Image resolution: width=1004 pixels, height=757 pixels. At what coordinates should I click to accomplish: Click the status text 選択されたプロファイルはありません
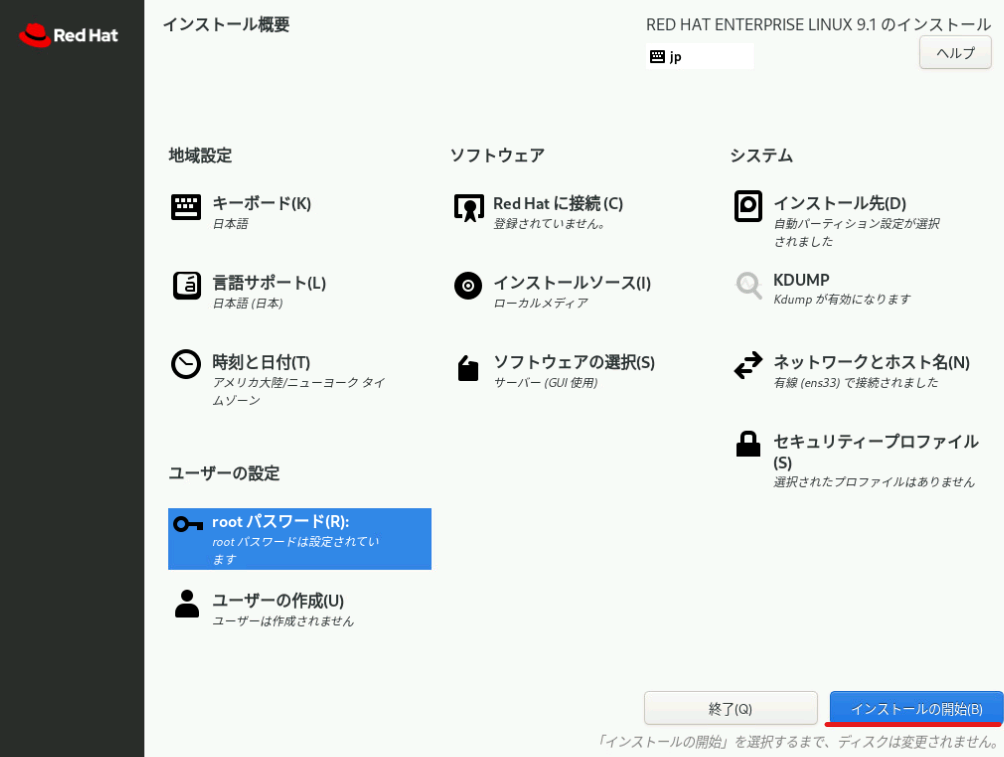[x=874, y=482]
